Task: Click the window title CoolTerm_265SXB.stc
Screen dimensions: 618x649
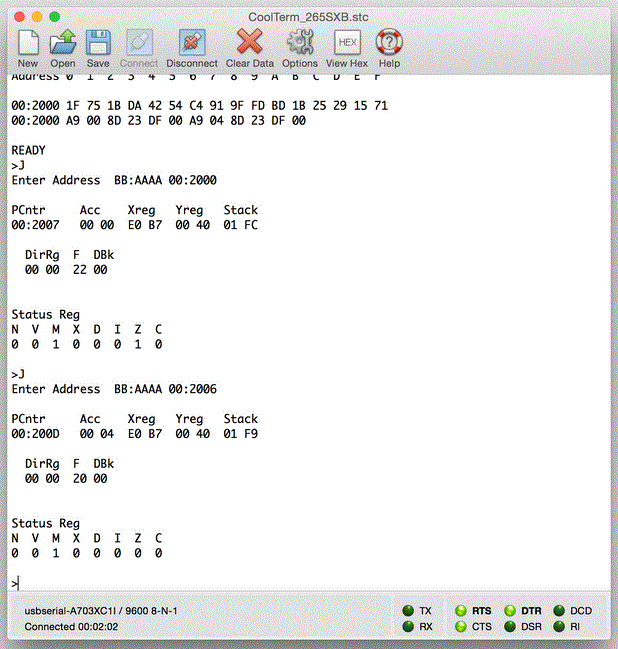Action: pyautogui.click(x=308, y=17)
